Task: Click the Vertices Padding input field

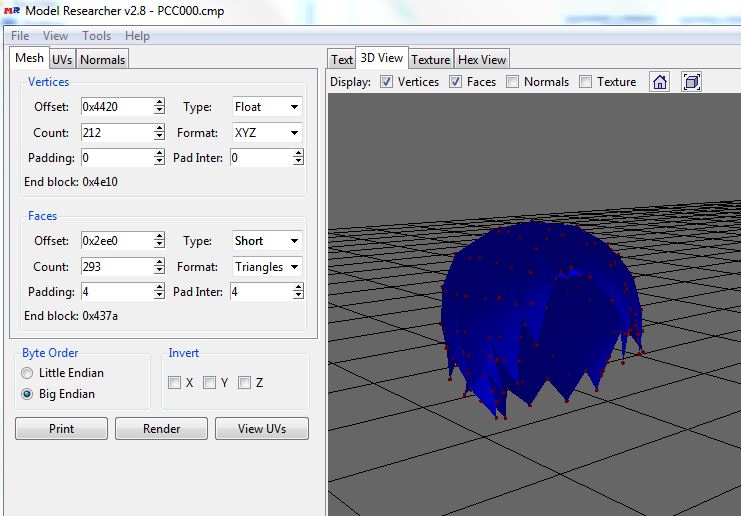Action: (x=117, y=158)
